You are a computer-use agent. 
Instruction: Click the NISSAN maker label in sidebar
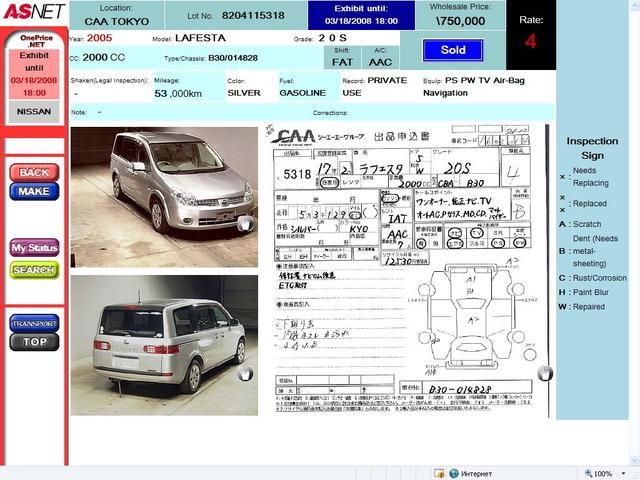tap(34, 111)
